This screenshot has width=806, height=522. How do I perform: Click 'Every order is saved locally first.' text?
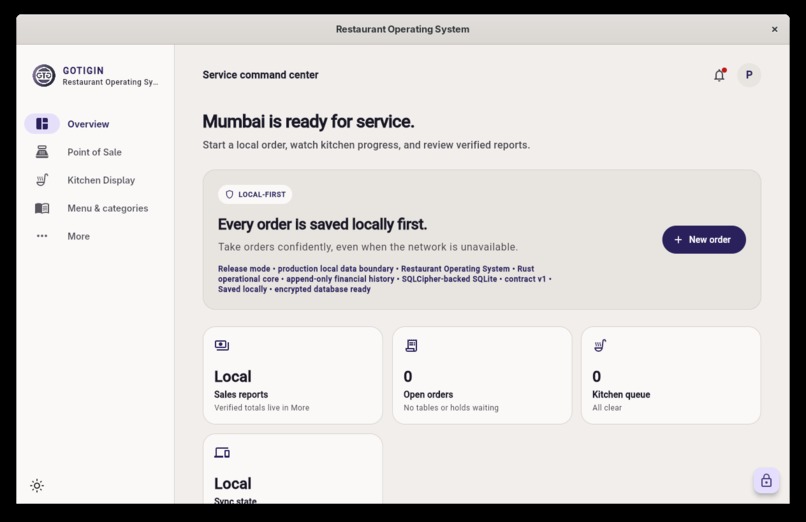(x=322, y=225)
